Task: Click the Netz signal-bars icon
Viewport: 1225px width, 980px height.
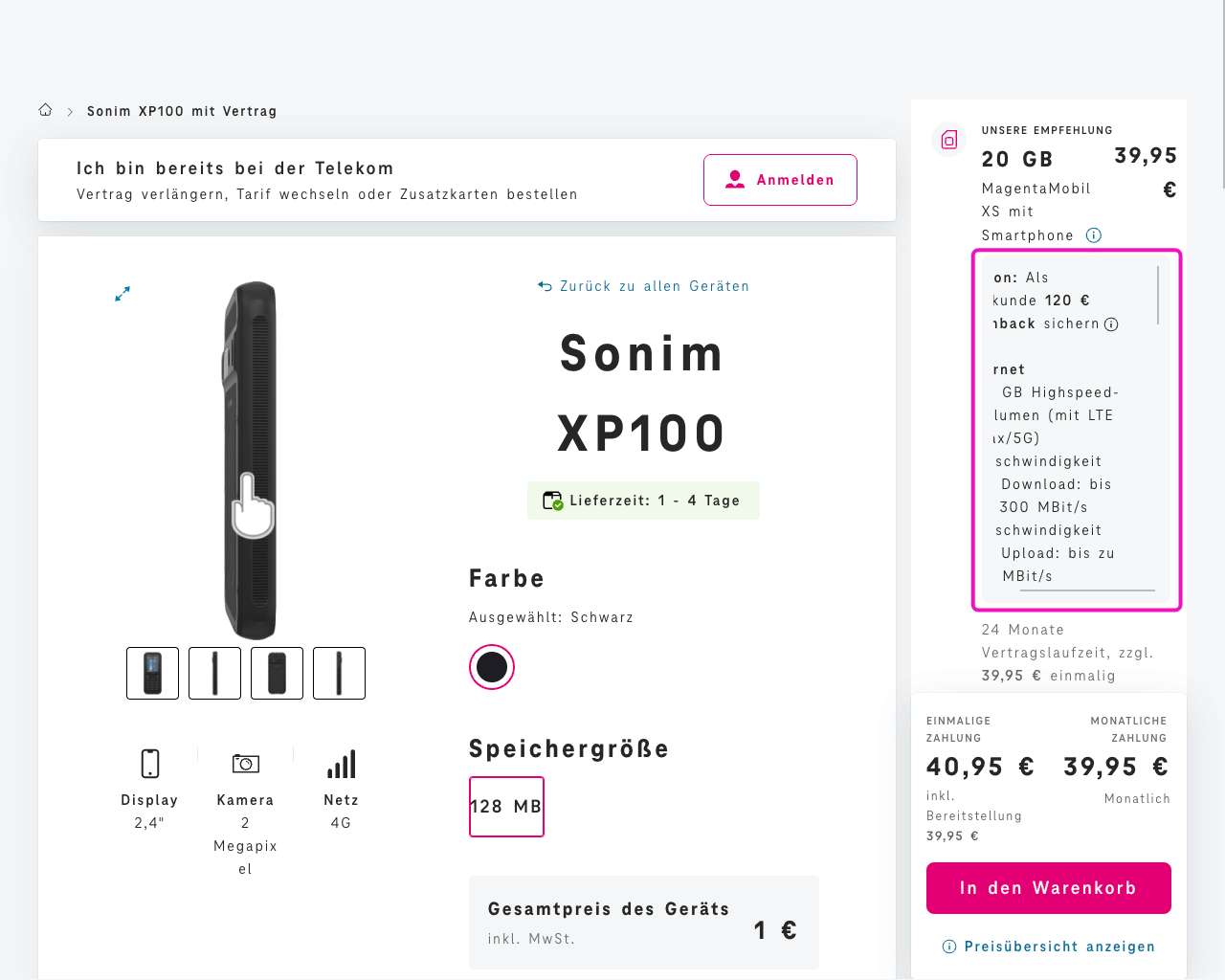Action: (x=342, y=763)
